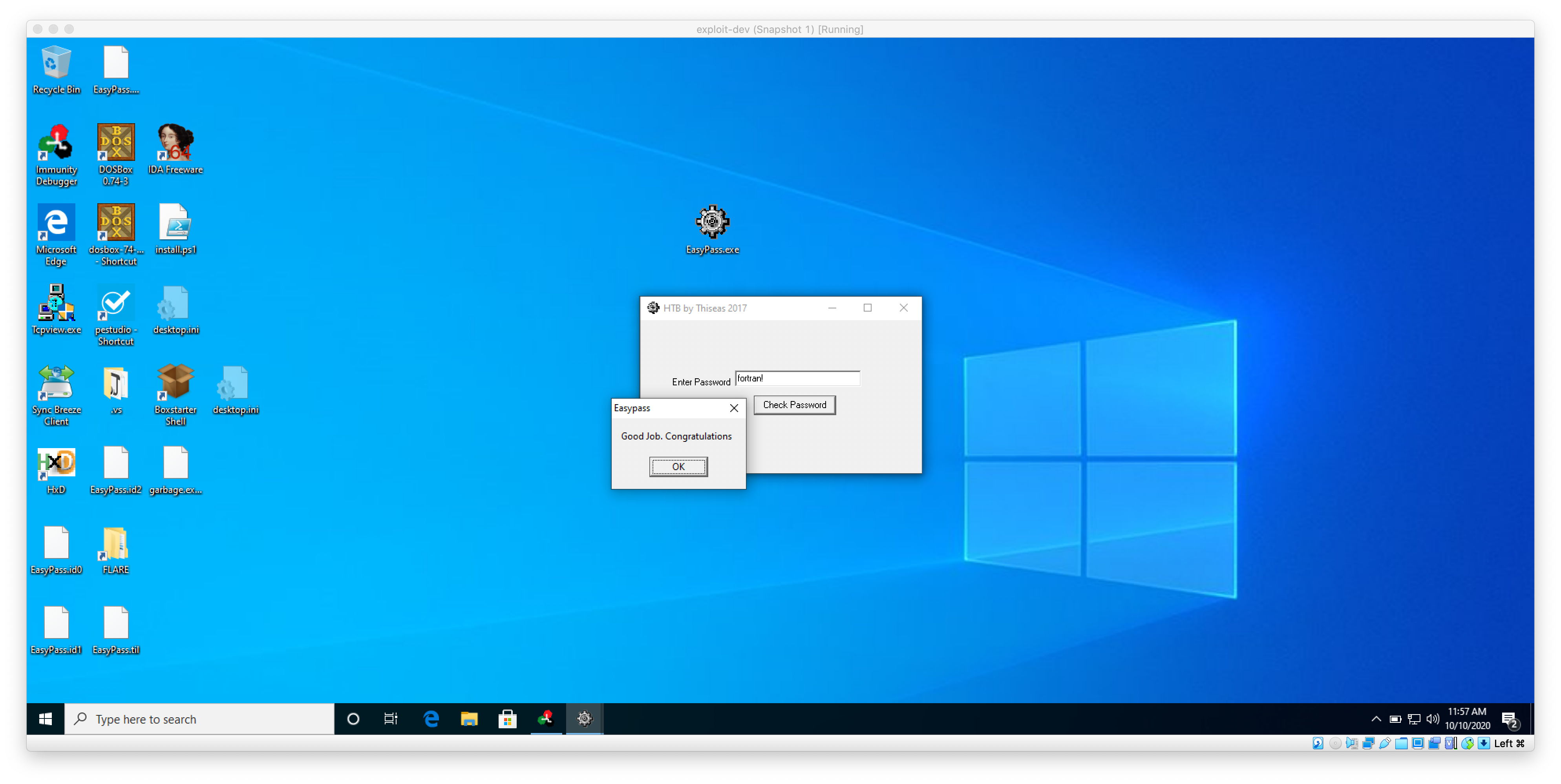
Task: Open network status in system tray
Action: click(x=1414, y=719)
